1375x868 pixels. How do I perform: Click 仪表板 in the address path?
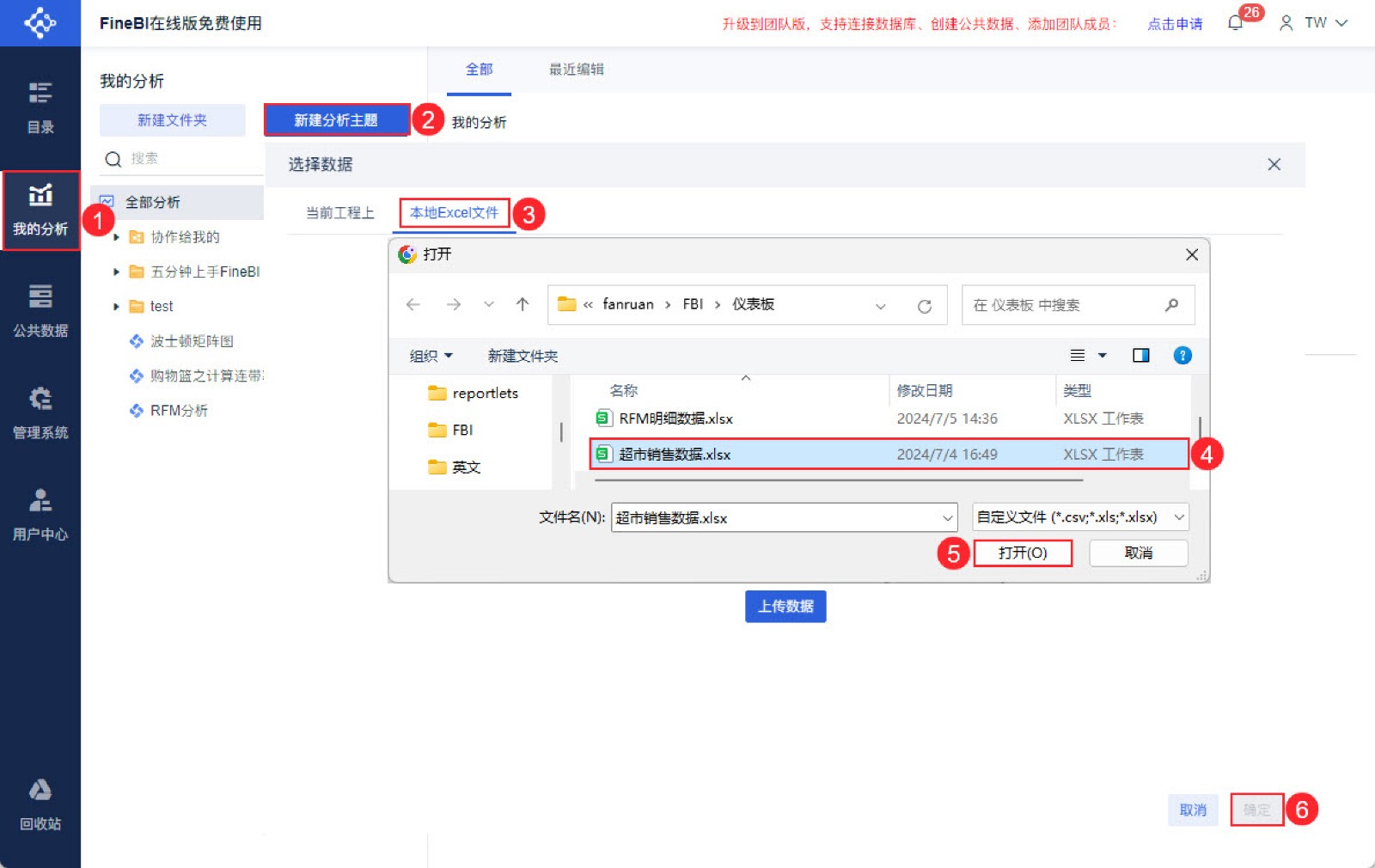point(753,304)
